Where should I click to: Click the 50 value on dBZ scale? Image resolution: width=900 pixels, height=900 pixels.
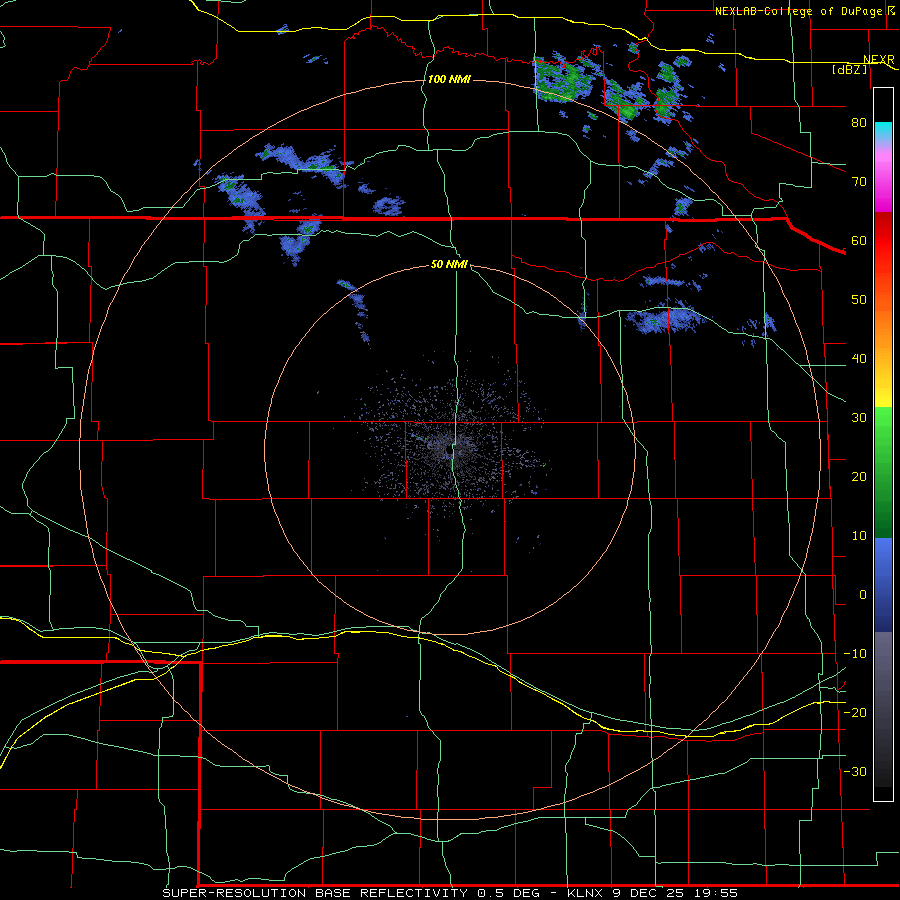point(859,300)
